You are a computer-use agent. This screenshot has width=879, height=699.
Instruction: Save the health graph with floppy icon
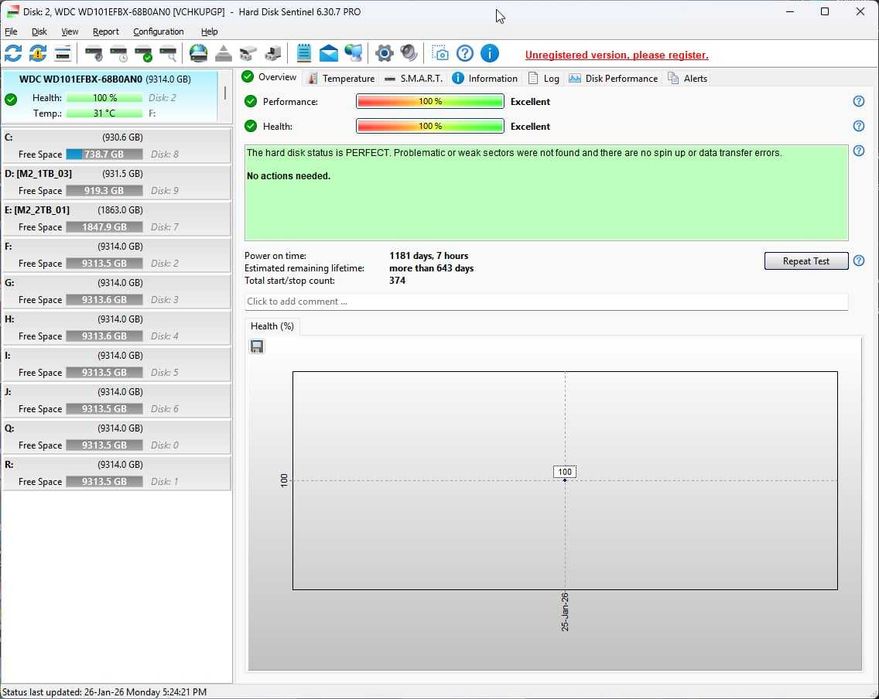257,347
